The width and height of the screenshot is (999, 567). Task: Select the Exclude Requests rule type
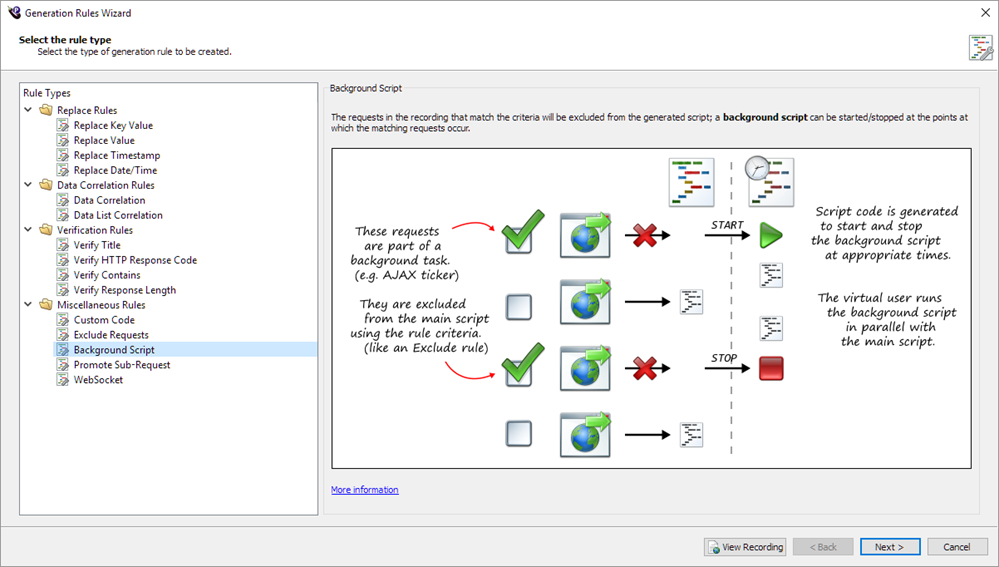pyautogui.click(x=111, y=336)
